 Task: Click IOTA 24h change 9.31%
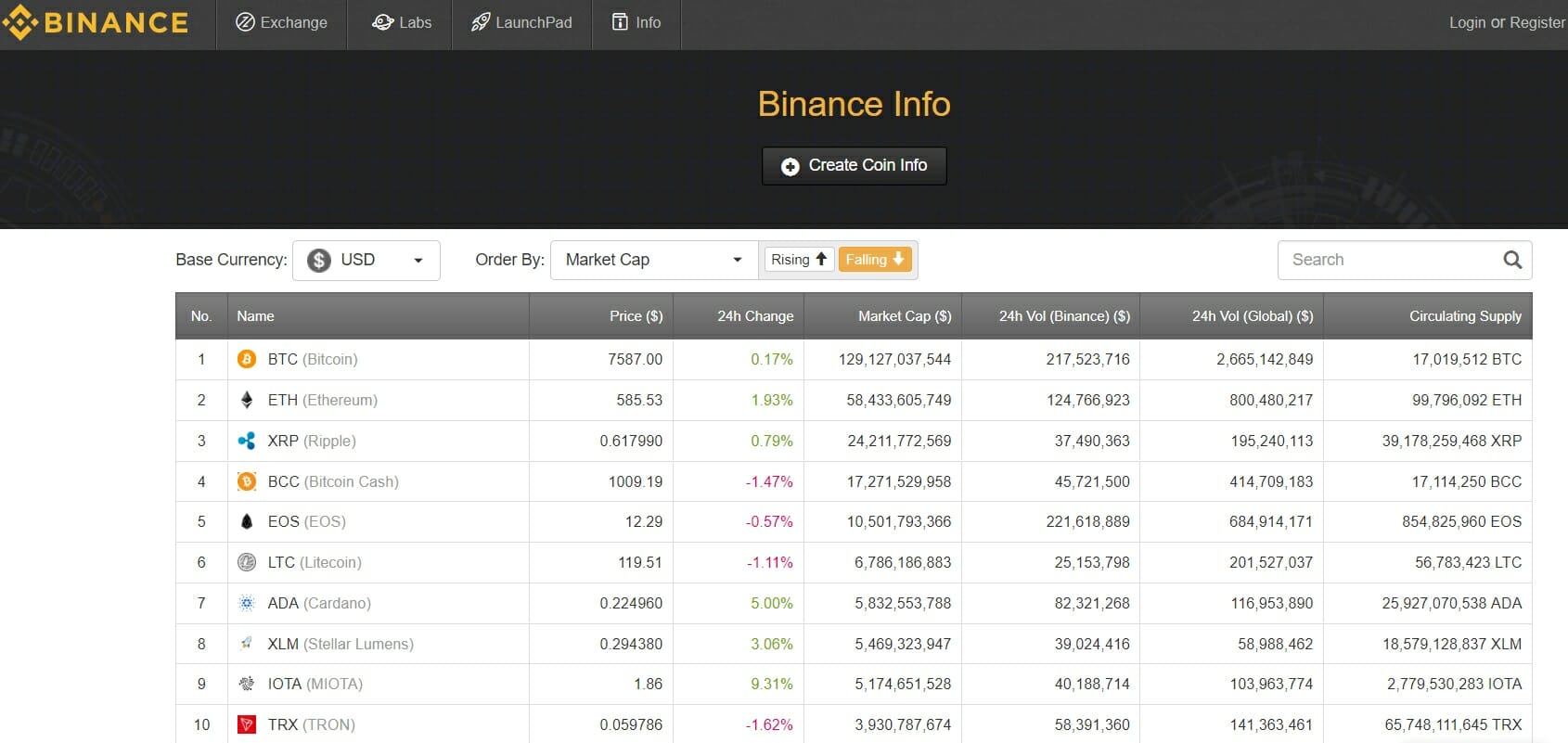click(x=772, y=684)
